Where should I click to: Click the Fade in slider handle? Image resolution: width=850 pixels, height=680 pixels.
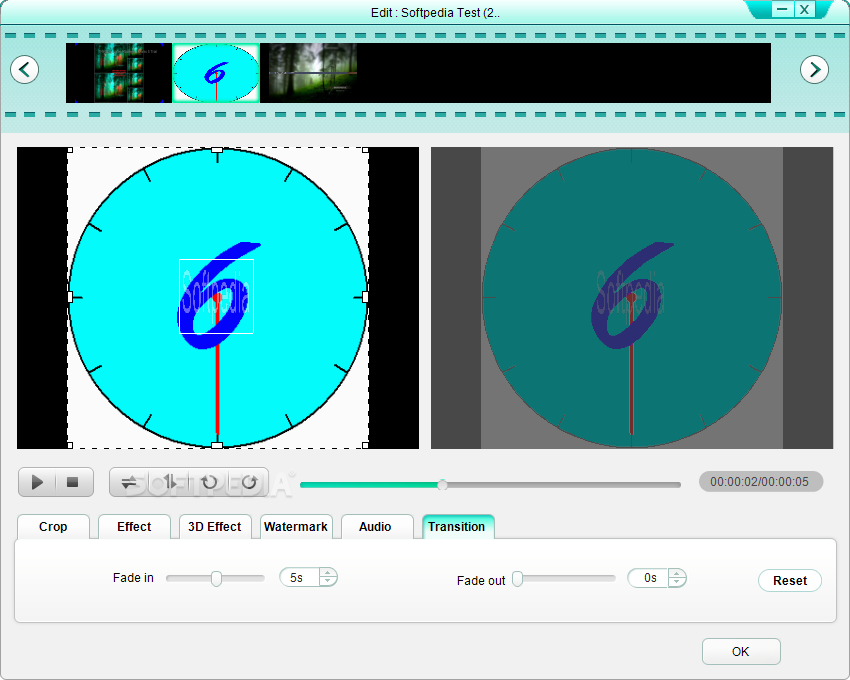click(216, 579)
